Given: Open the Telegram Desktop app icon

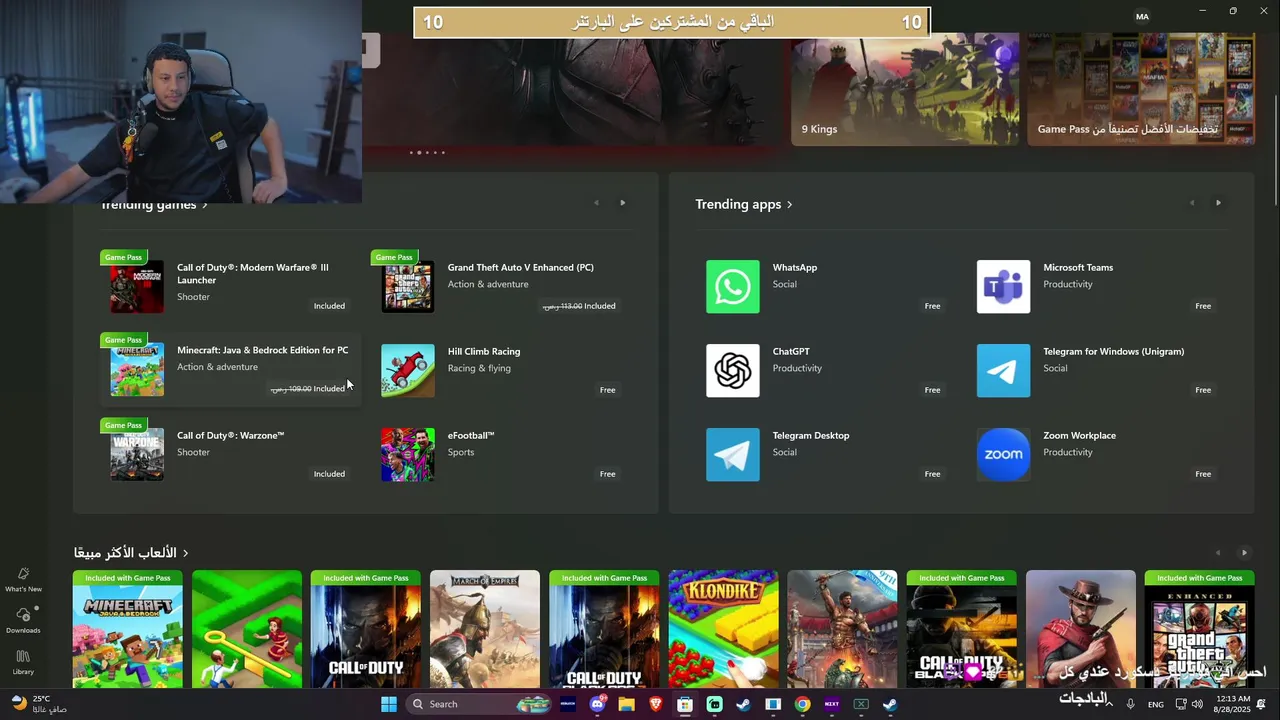Looking at the screenshot, I should 733,455.
